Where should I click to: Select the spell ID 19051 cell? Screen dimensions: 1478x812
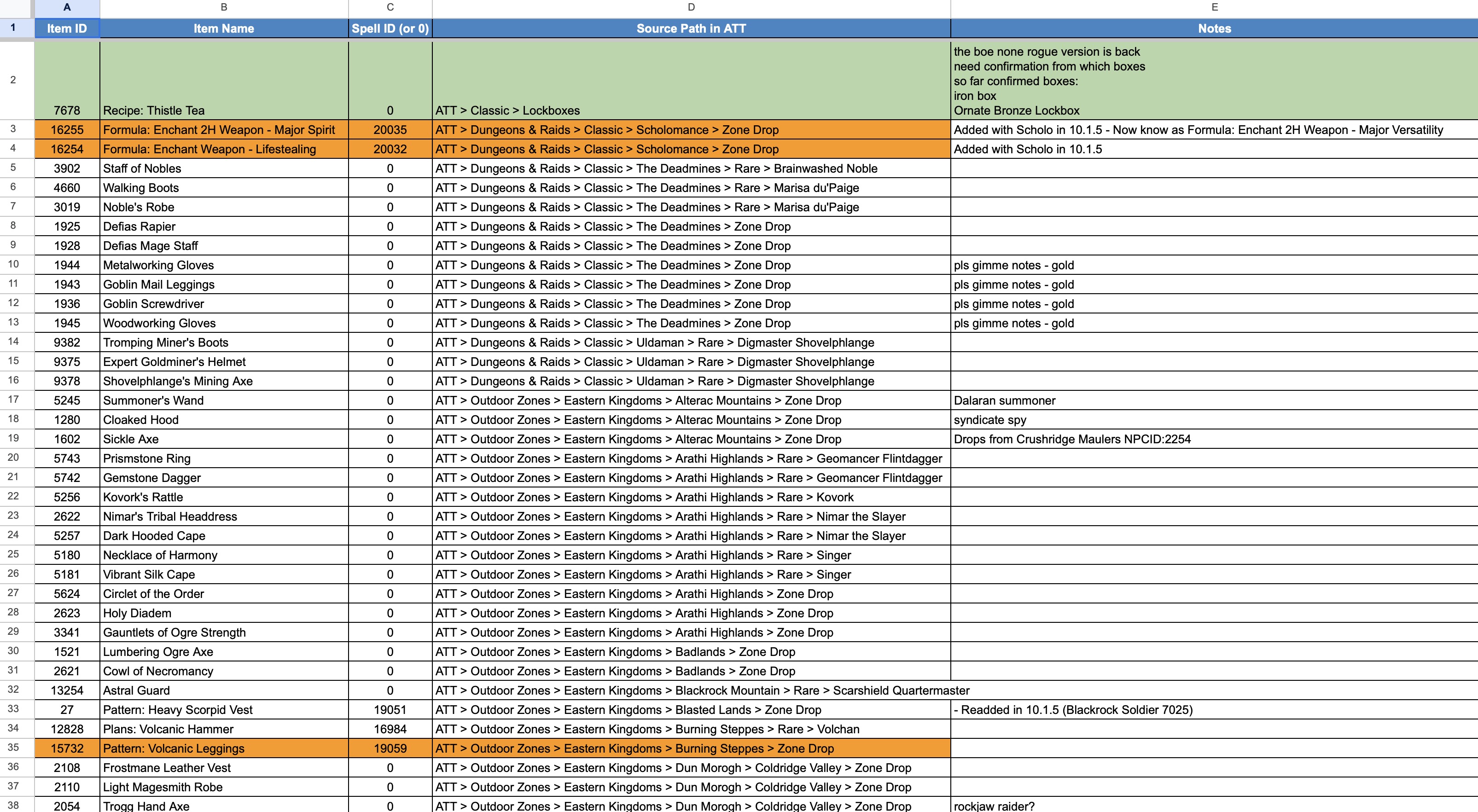coord(390,709)
